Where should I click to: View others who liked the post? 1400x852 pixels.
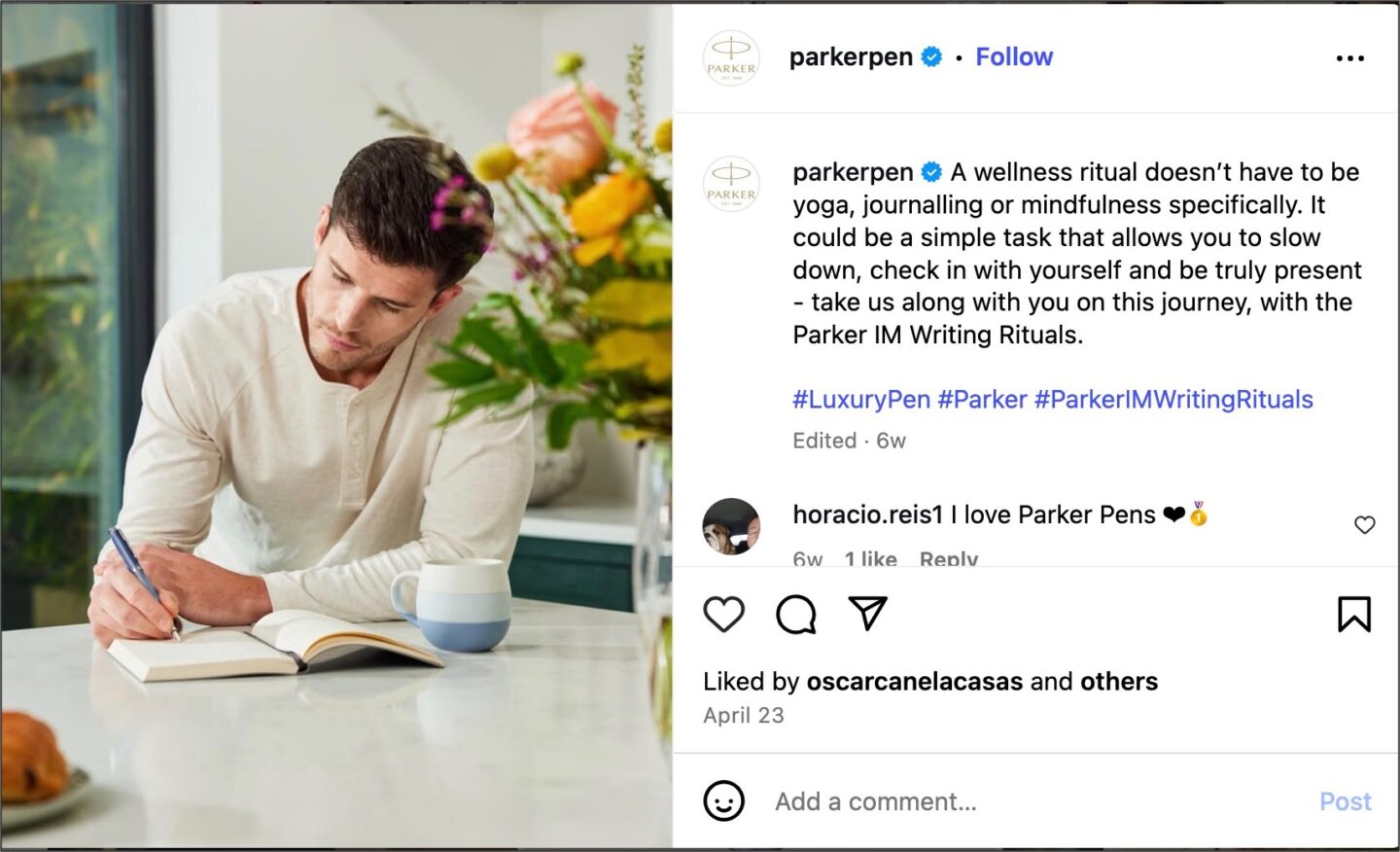click(1119, 682)
